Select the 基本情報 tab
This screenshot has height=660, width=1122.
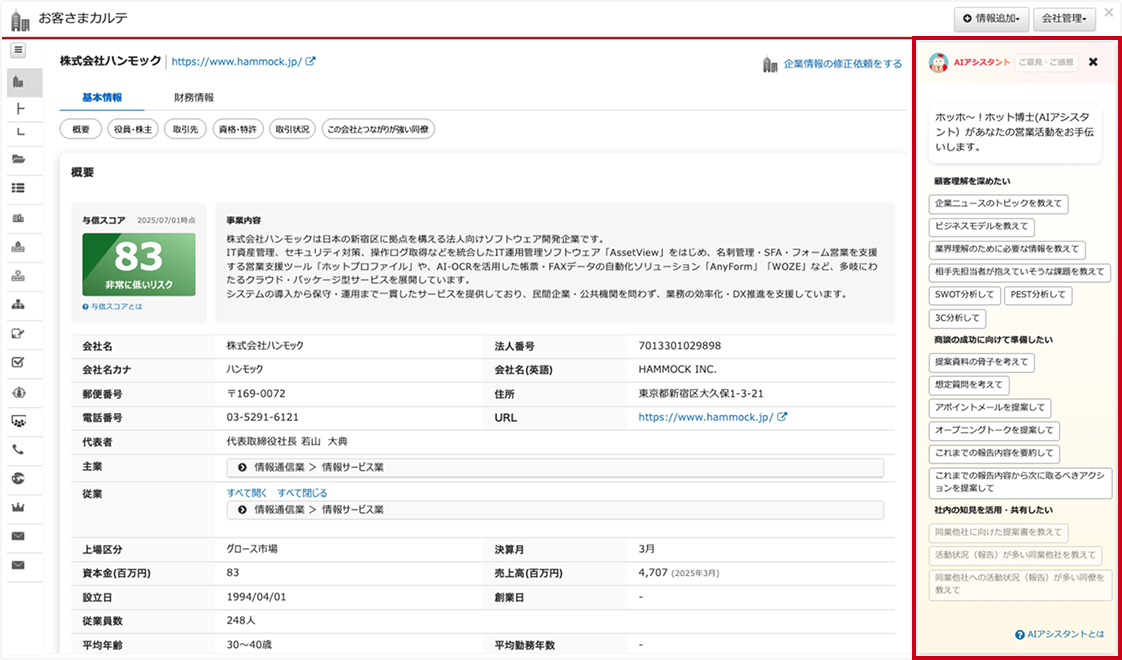click(x=102, y=98)
